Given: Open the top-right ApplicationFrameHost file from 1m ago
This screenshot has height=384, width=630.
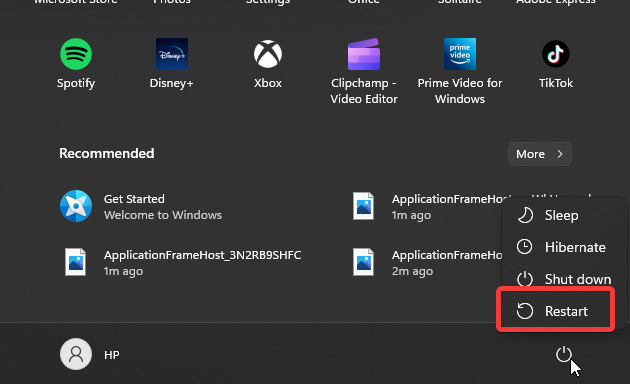Looking at the screenshot, I should tap(426, 206).
